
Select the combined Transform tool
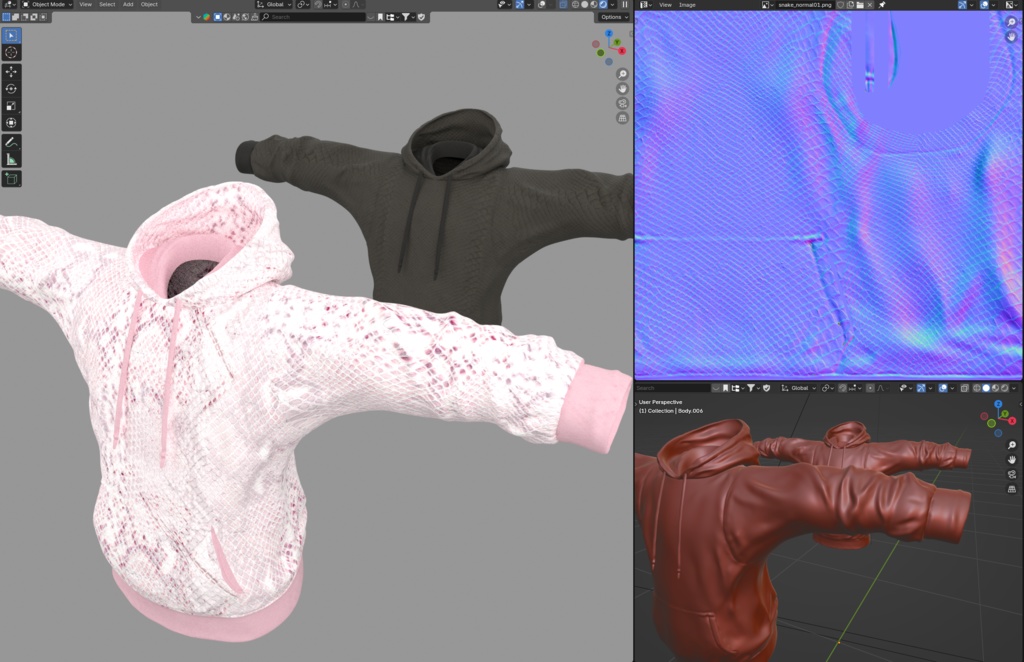coord(11,123)
